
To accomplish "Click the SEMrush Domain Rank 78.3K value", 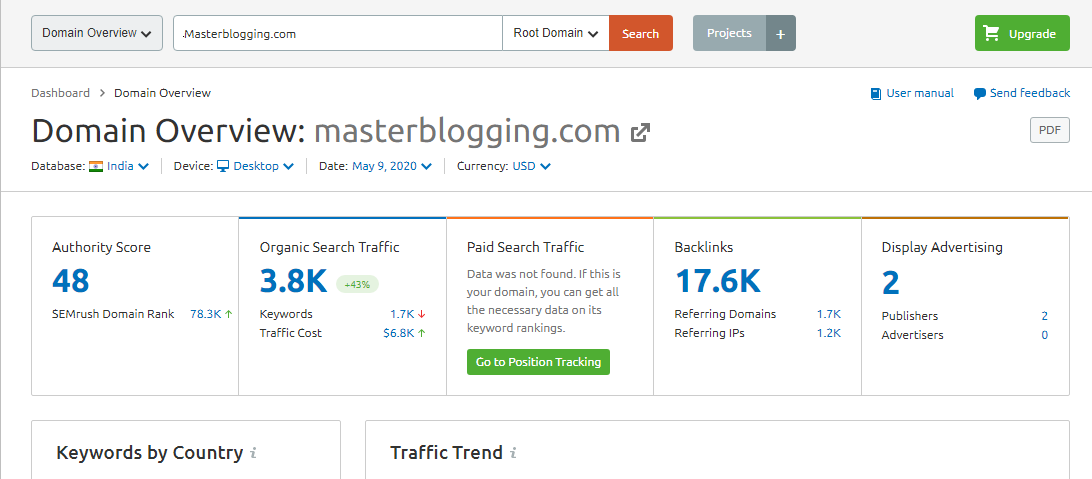I will pos(205,314).
